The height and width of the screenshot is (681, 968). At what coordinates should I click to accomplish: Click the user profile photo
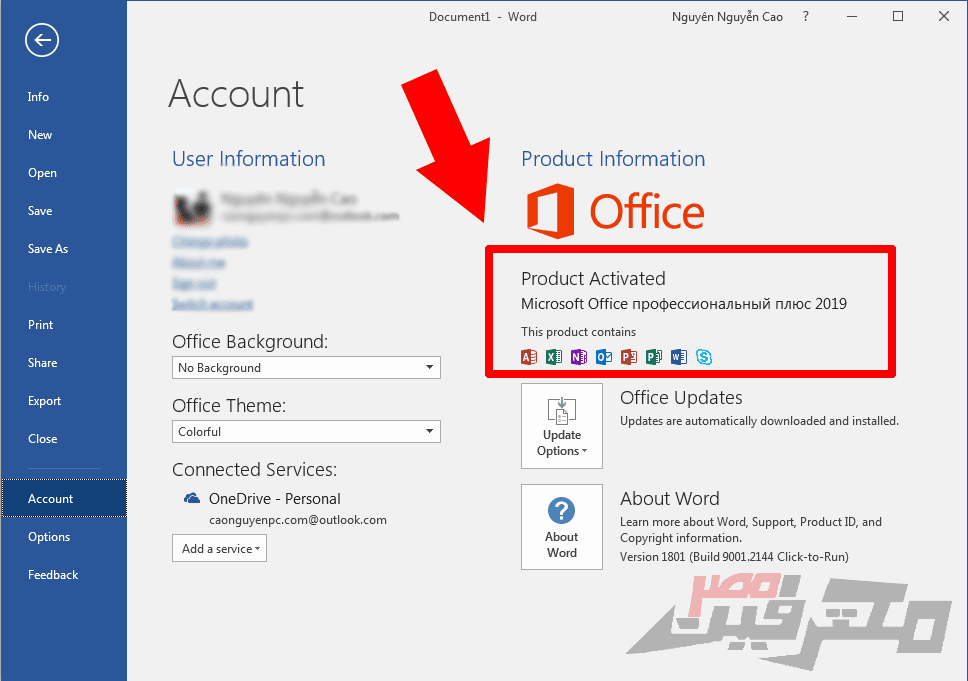tap(192, 207)
